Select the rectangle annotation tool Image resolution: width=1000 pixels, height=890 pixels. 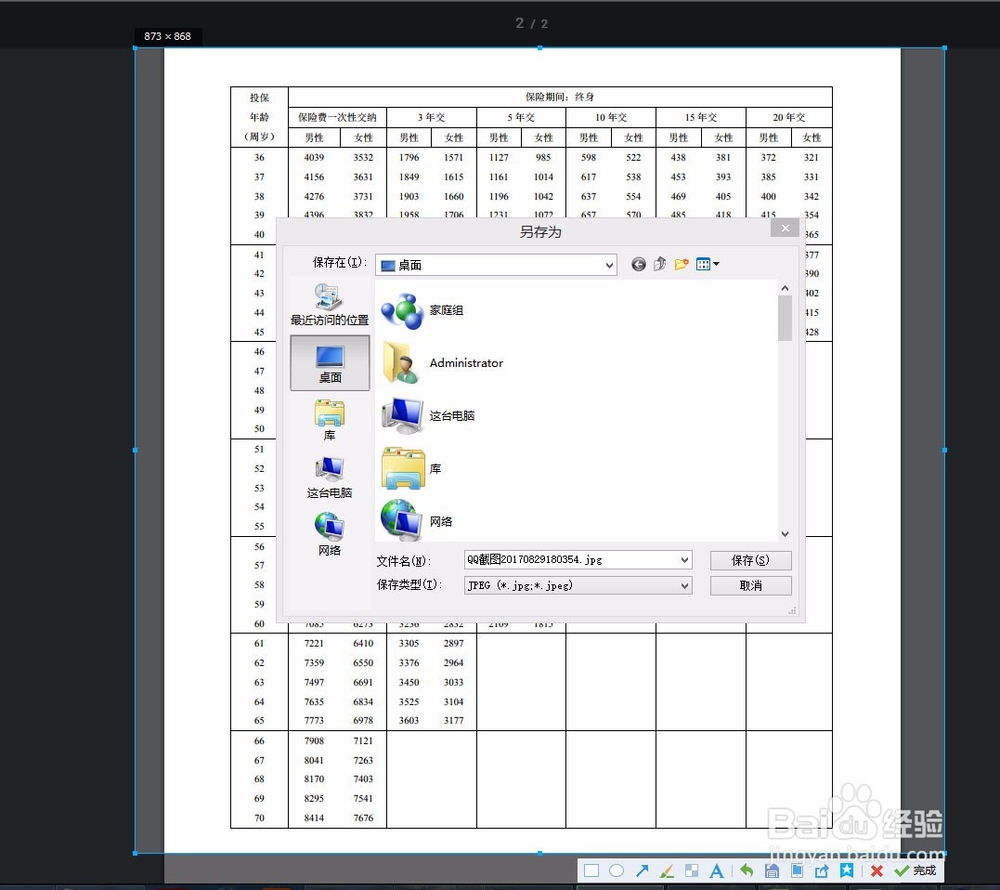tap(591, 871)
